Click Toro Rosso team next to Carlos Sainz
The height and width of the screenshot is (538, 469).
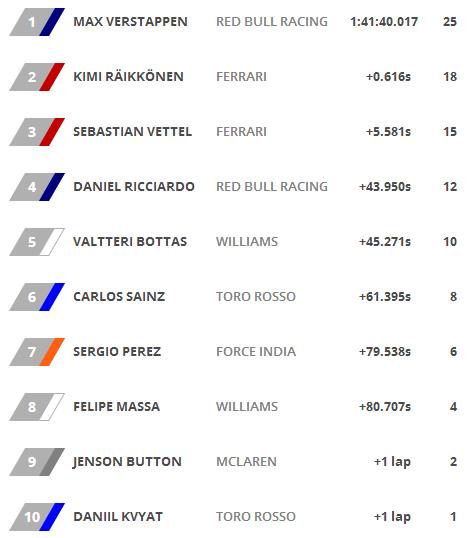click(256, 297)
